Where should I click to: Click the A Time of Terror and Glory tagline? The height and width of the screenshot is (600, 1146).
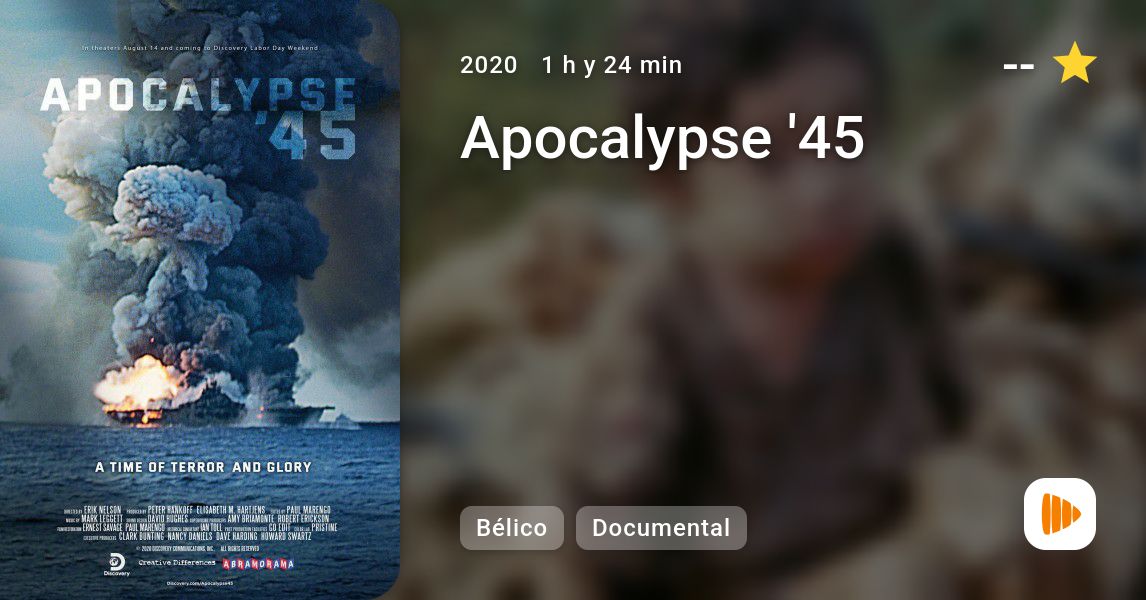coord(203,467)
